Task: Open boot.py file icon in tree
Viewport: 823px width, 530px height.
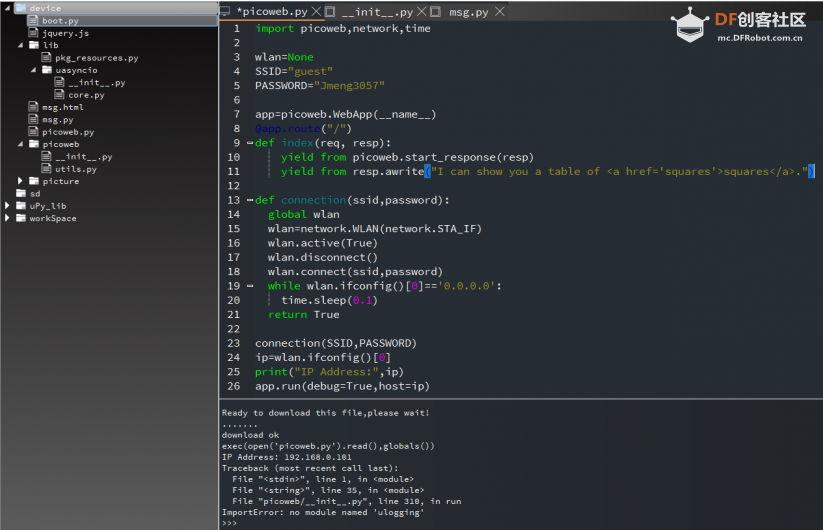Action: pyautogui.click(x=34, y=21)
